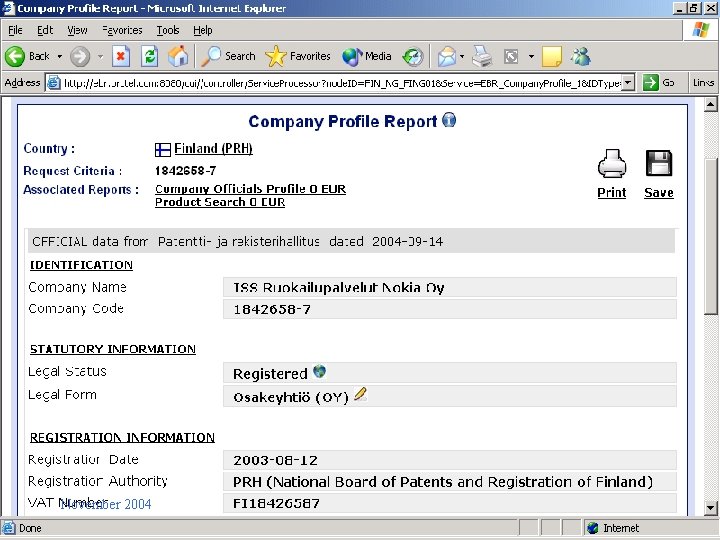720x540 pixels.
Task: Expand the Forward button history dropdown
Action: [x=100, y=57]
